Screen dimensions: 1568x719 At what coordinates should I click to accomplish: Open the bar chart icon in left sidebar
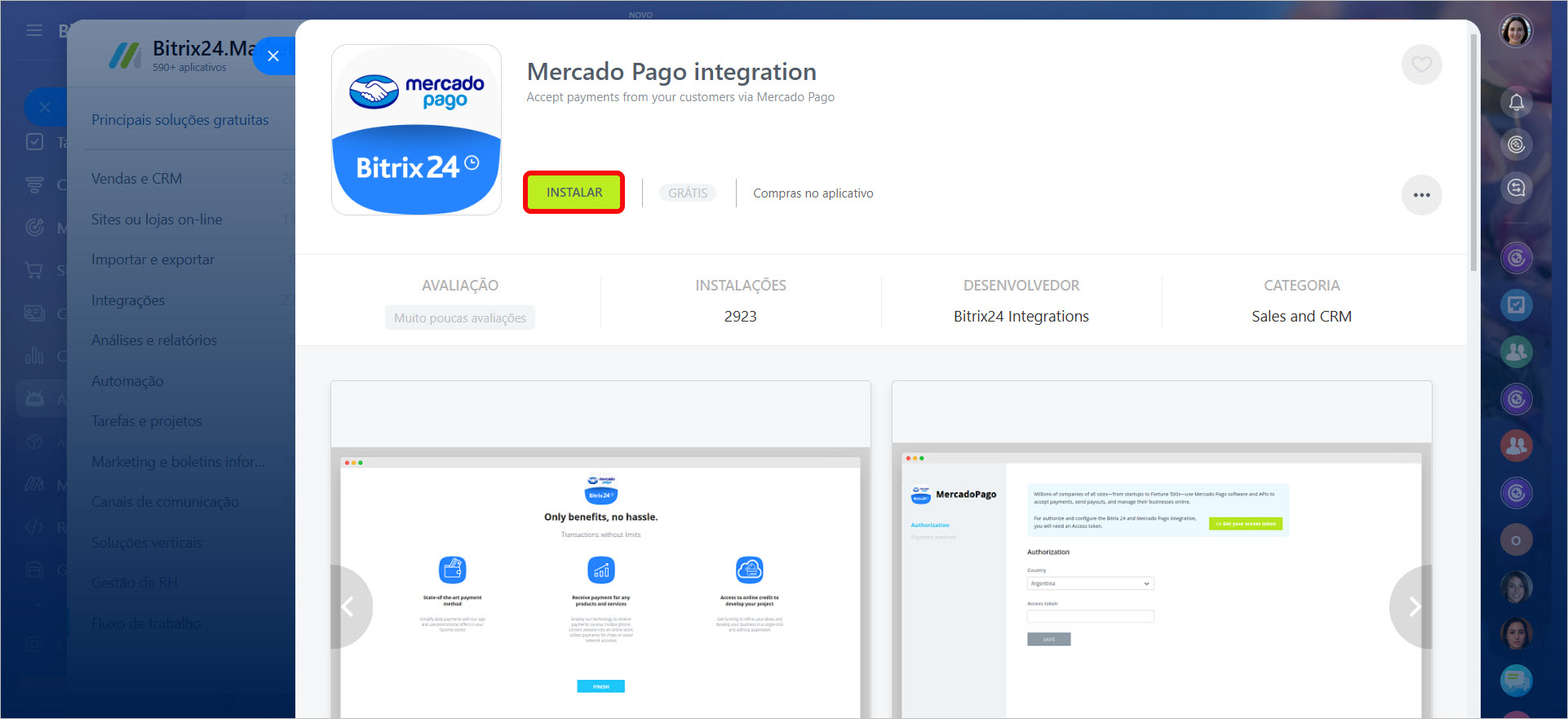(x=34, y=356)
